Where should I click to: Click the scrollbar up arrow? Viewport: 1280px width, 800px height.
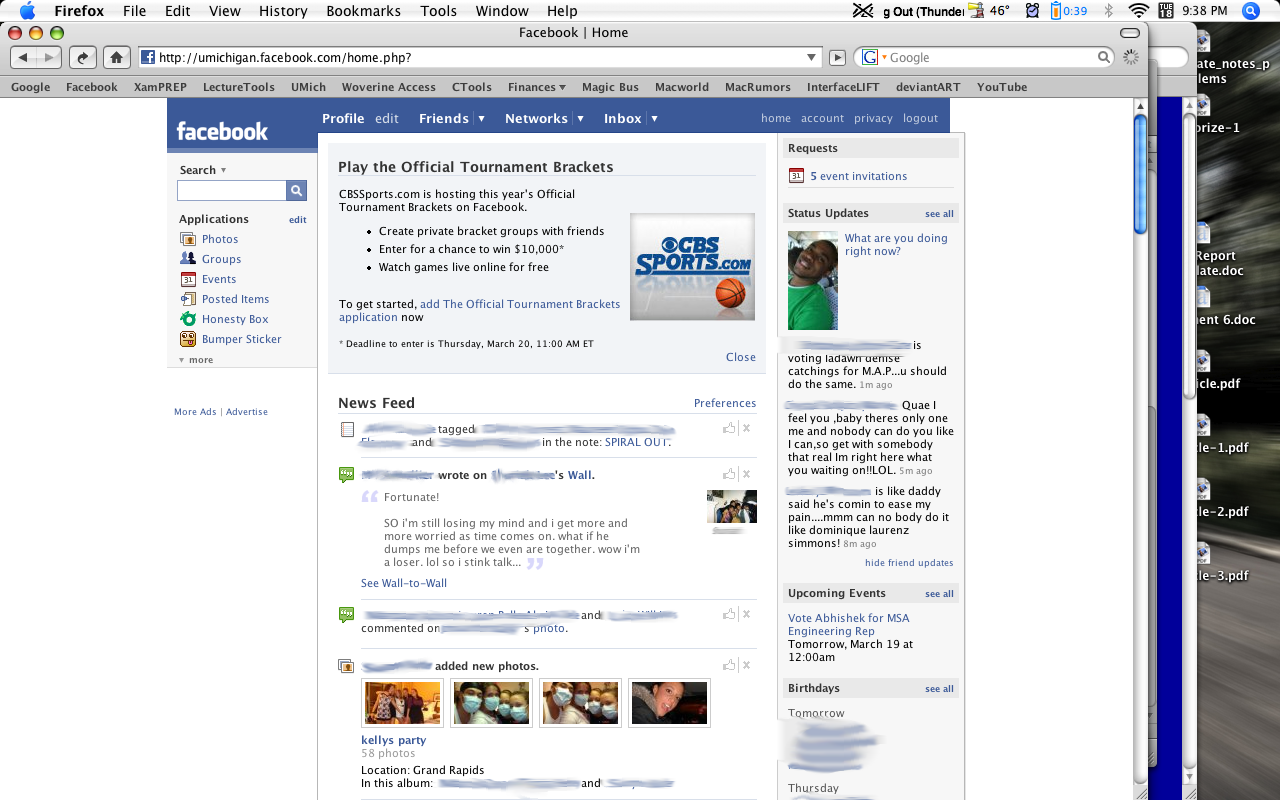tap(1140, 105)
